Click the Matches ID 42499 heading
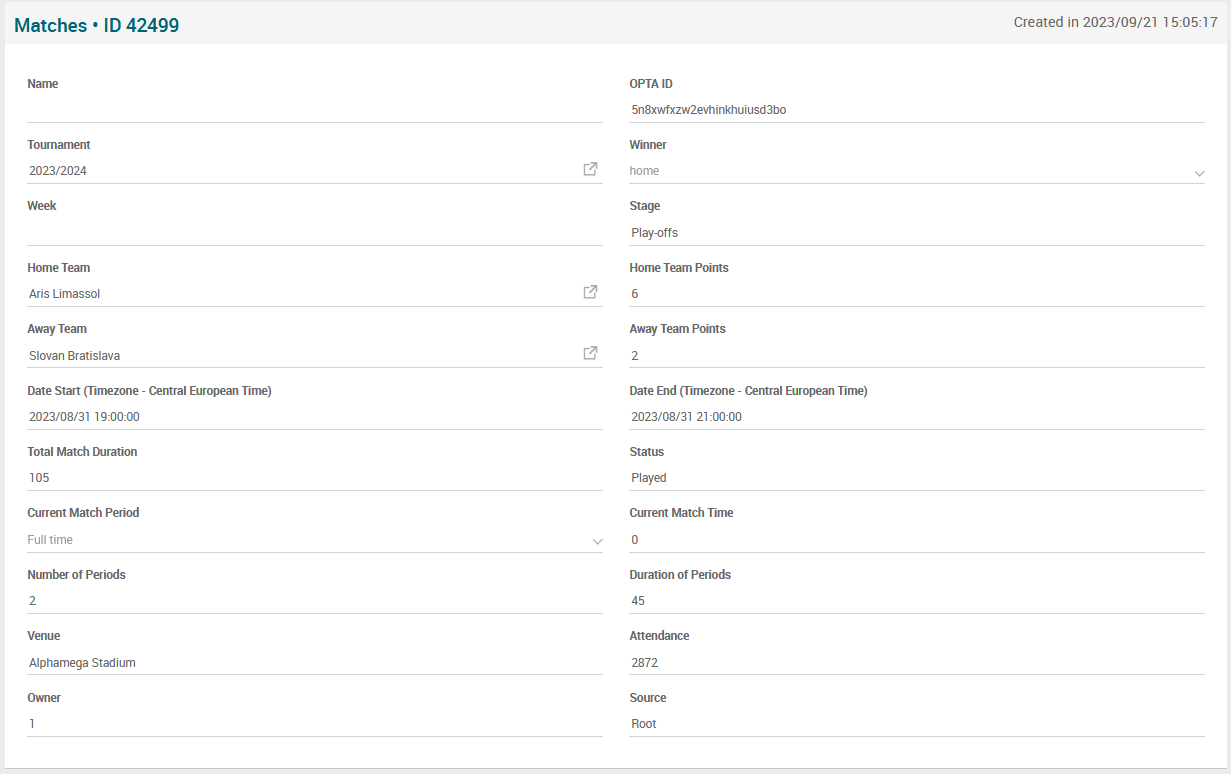Screen dimensions: 1231x774 (97, 26)
